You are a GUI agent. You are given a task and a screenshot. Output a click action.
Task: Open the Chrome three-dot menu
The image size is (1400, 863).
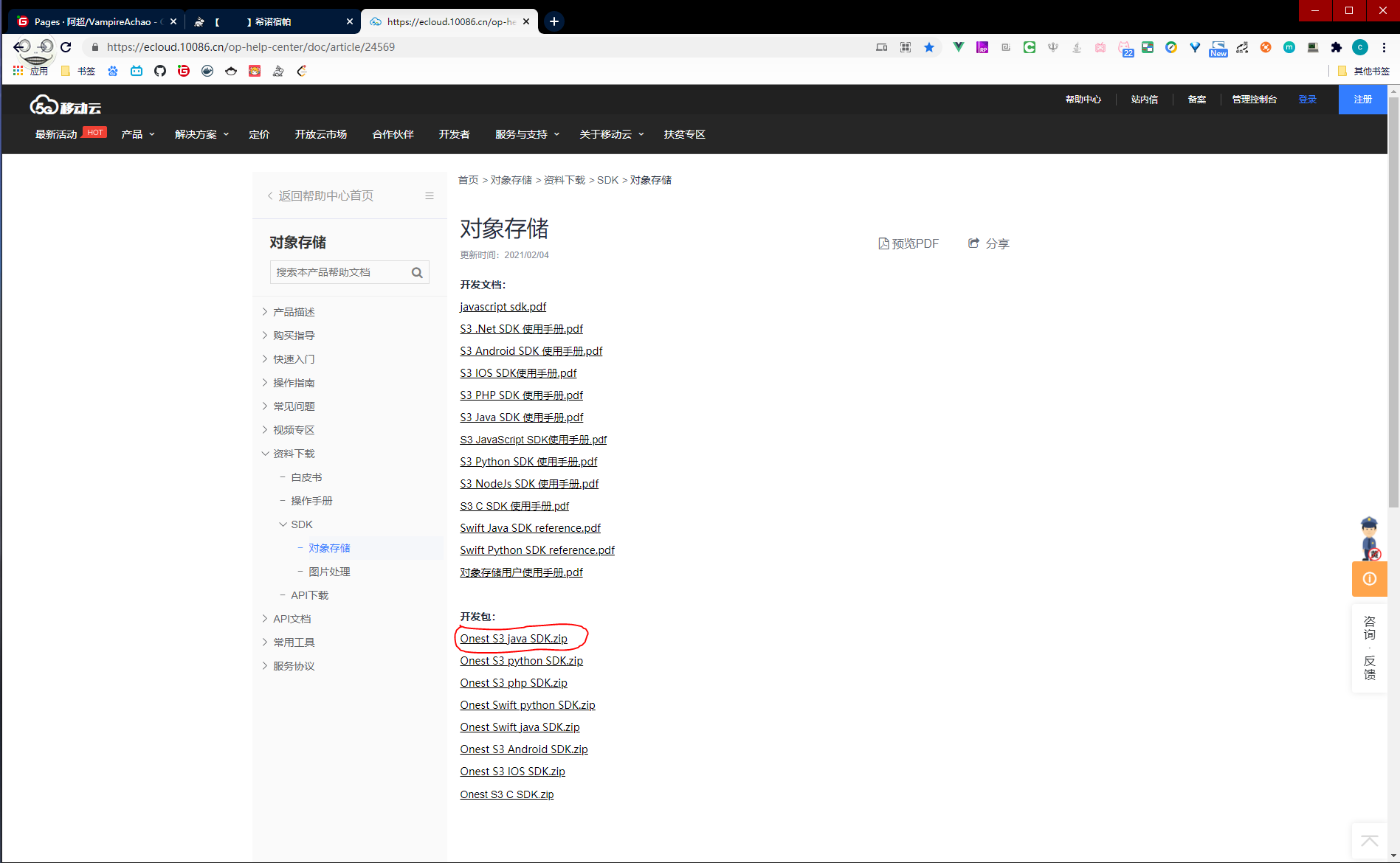pyautogui.click(x=1384, y=47)
